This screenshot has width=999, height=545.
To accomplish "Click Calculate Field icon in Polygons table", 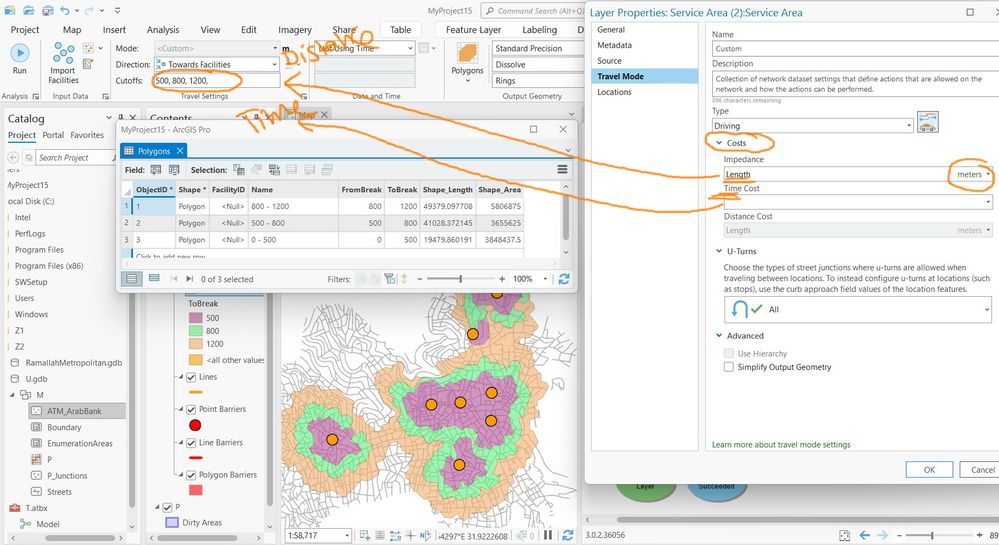I will tap(174, 170).
